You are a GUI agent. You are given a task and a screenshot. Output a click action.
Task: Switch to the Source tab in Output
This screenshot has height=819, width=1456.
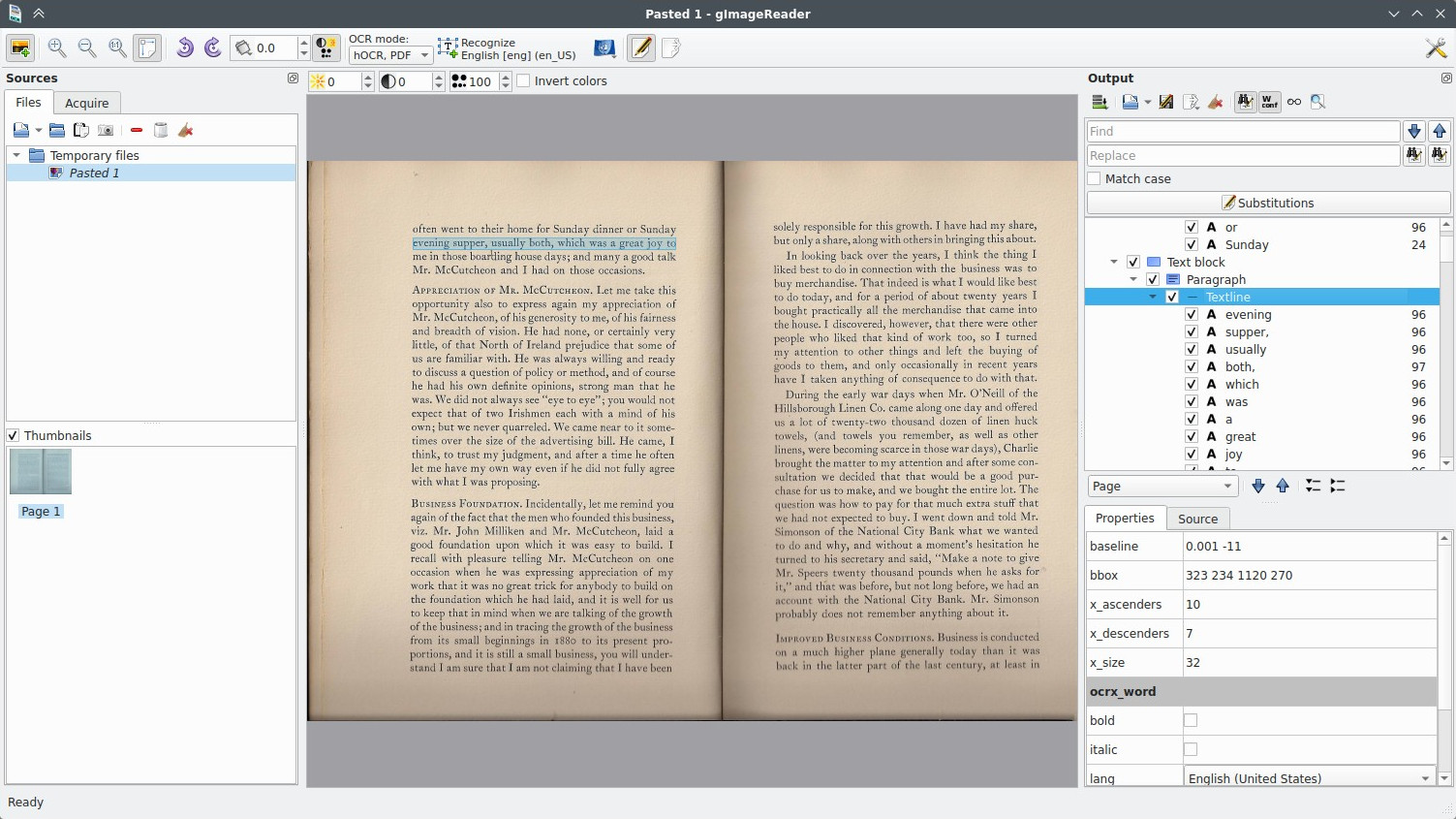point(1198,519)
